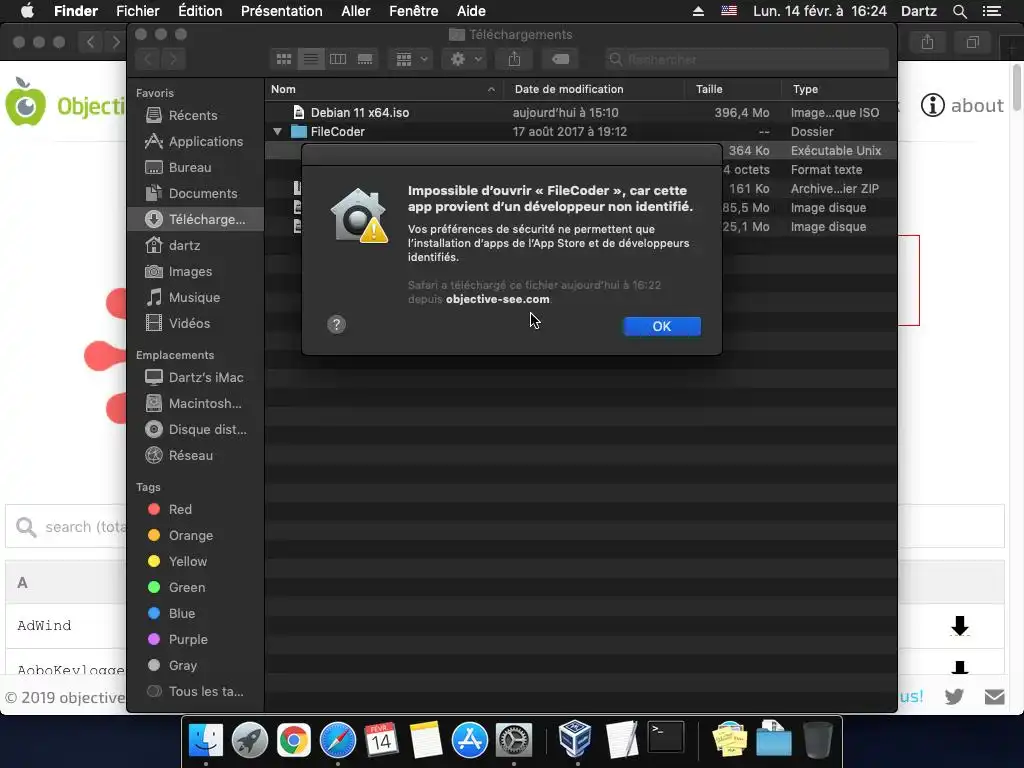
Task: Filter by the Green tag
Action: pyautogui.click(x=195, y=588)
